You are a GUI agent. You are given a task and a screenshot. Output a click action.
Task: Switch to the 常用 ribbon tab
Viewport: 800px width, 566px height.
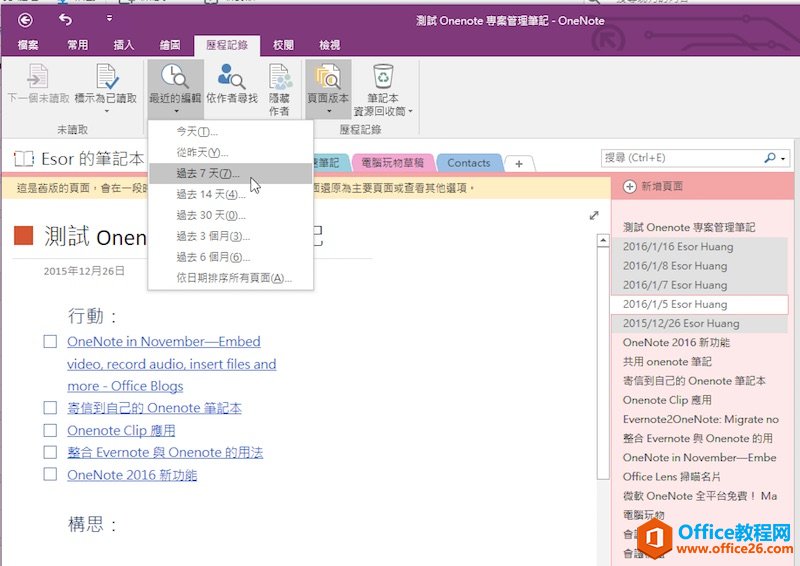tap(78, 45)
